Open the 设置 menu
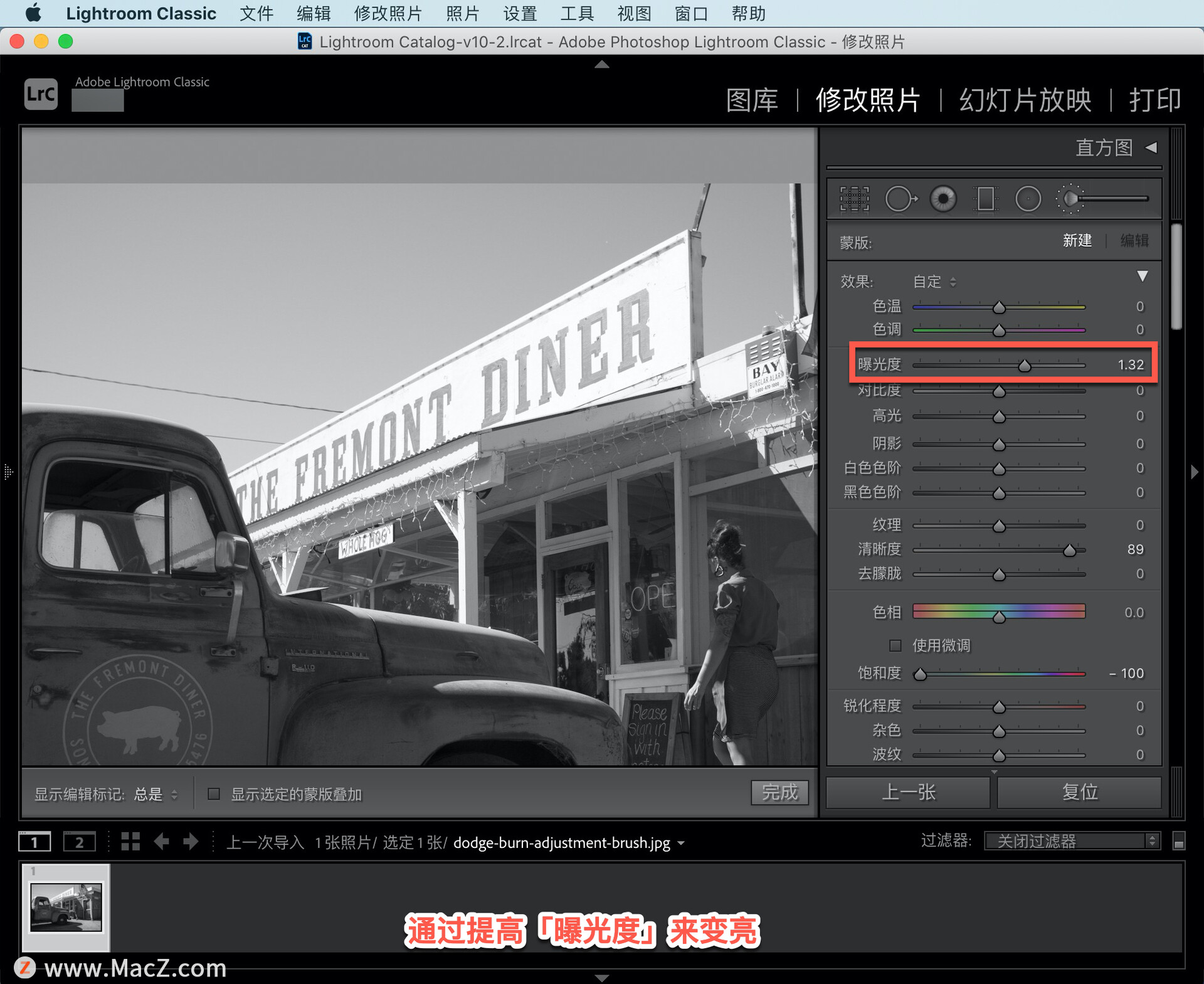1204x984 pixels. click(520, 13)
